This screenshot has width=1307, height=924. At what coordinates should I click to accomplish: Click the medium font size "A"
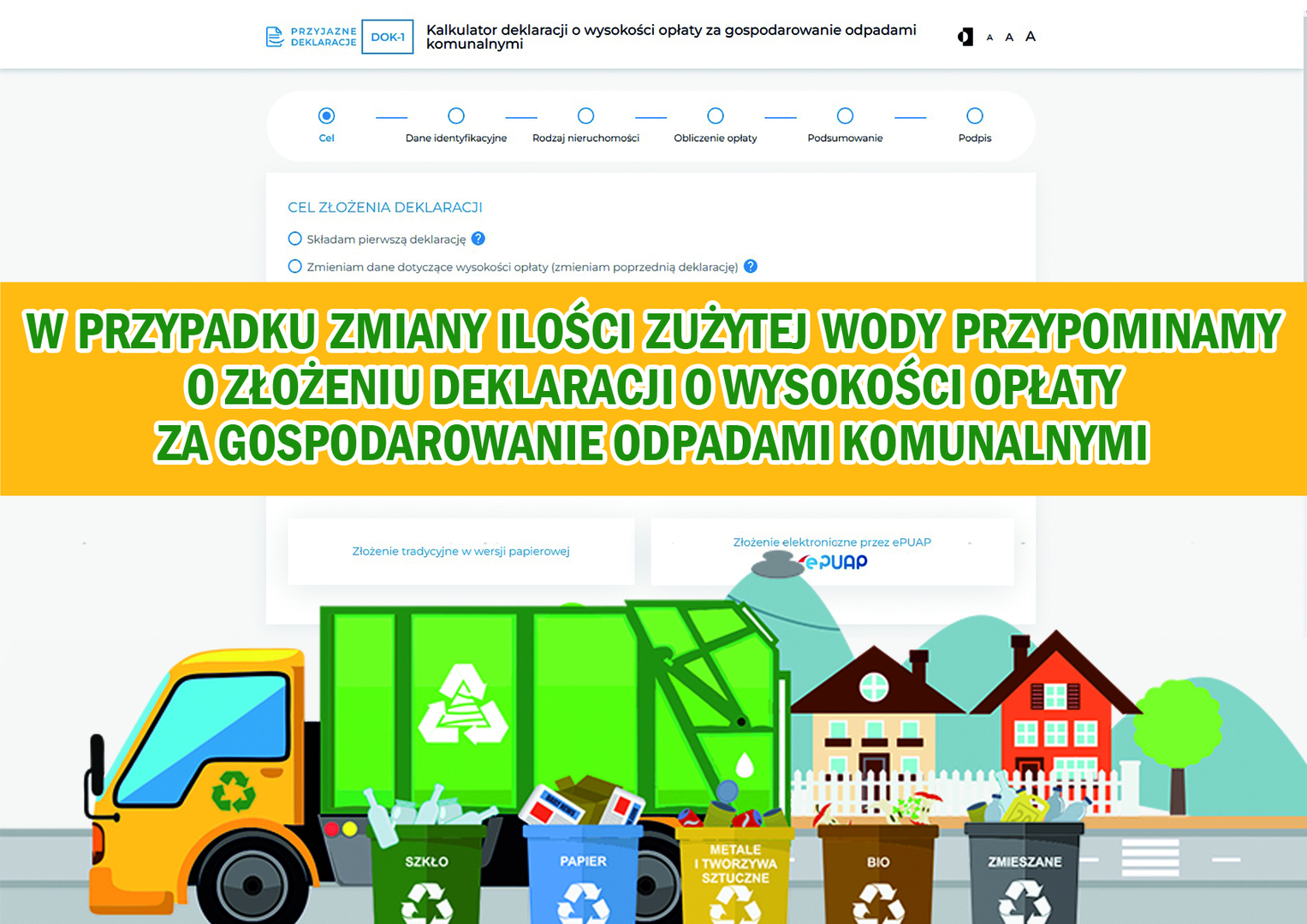(1010, 37)
